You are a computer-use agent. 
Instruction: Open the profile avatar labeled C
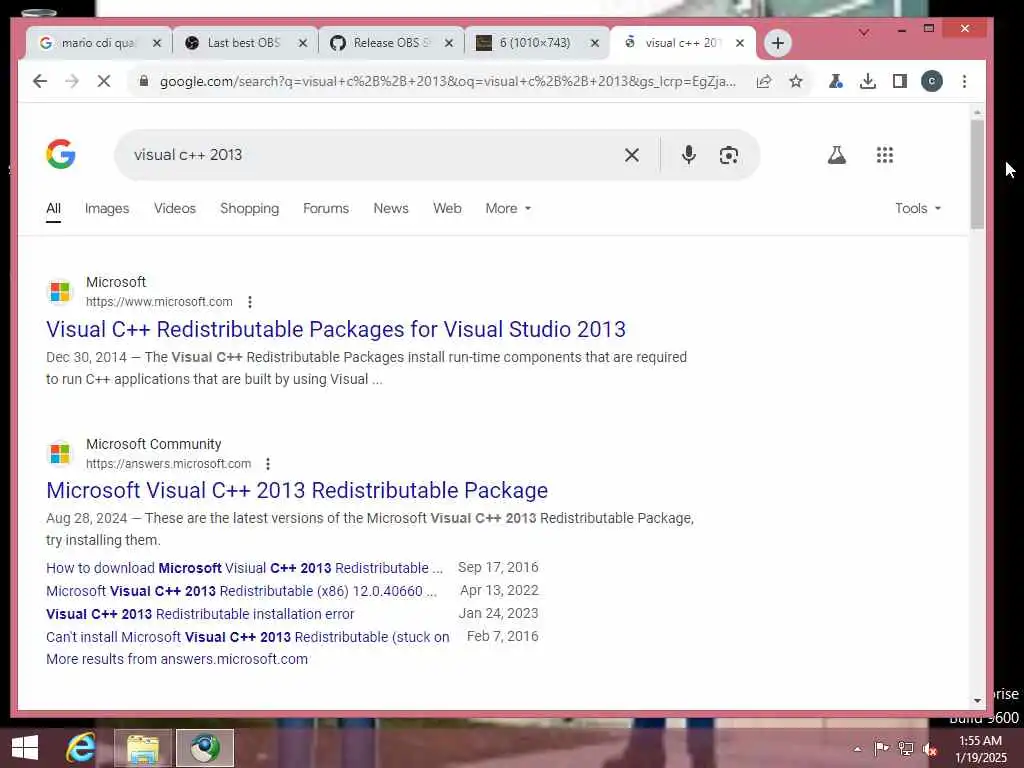pos(931,81)
